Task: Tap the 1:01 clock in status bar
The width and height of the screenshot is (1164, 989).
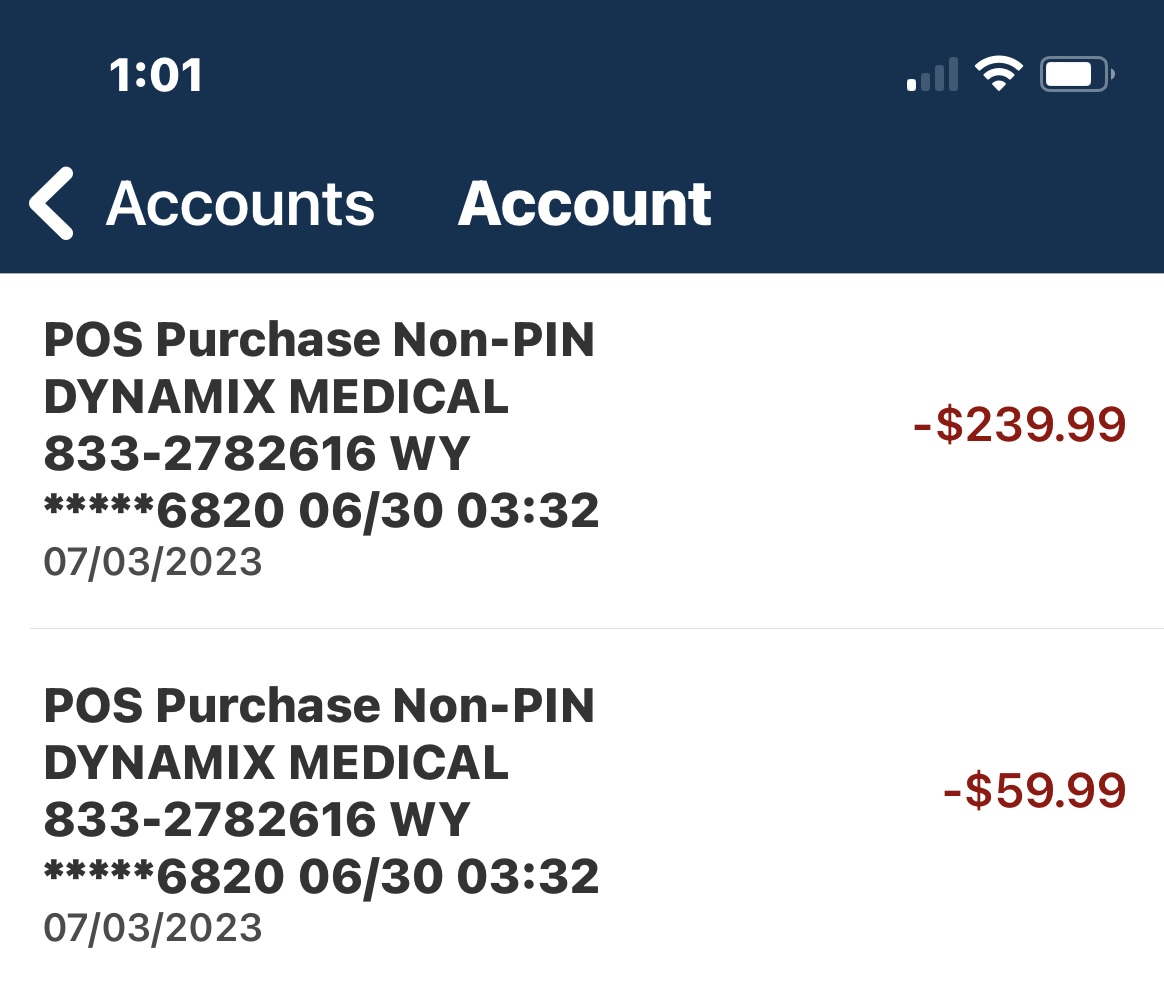Action: (x=156, y=75)
